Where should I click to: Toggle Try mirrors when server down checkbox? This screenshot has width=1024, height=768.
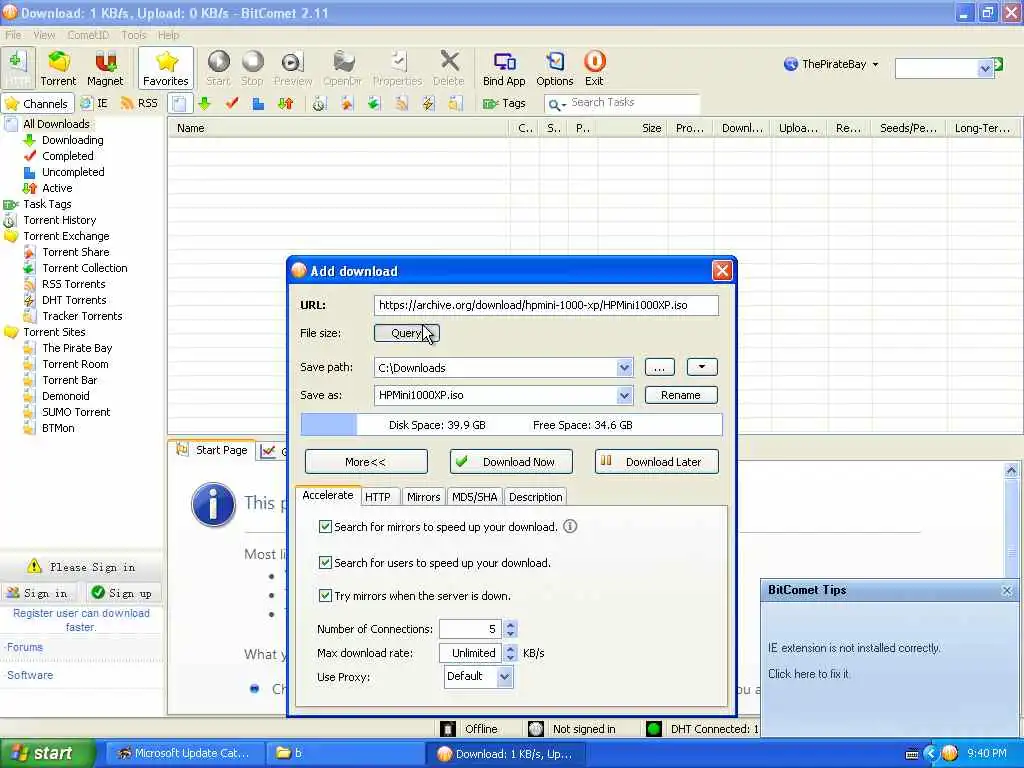(x=325, y=596)
